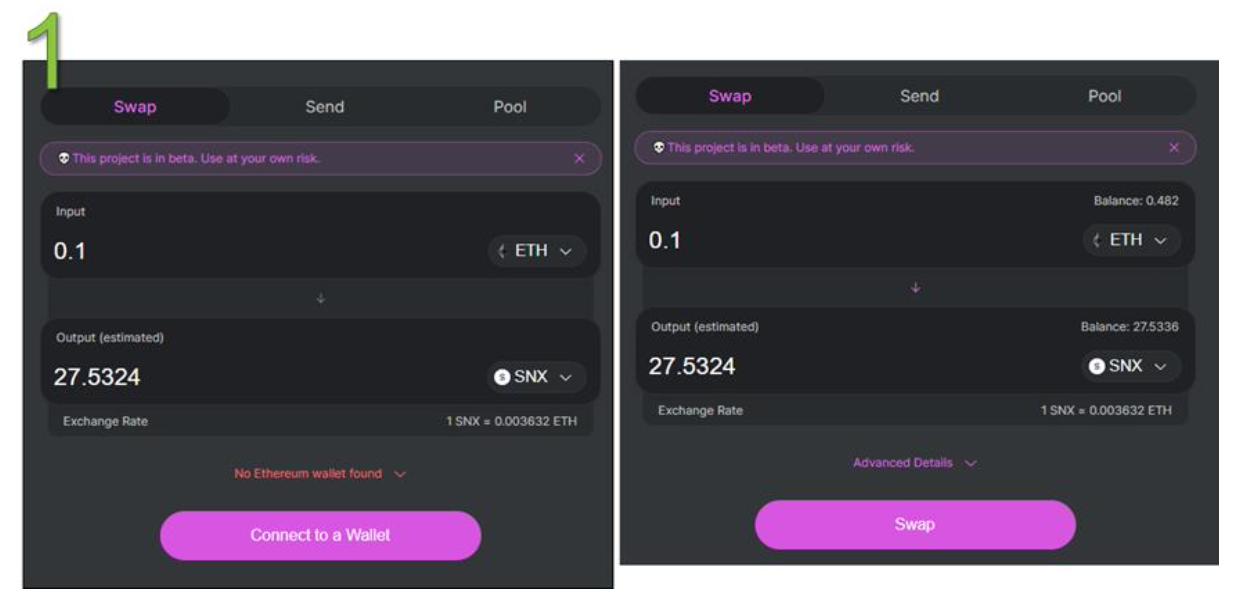Click the ETH token icon in right panel

(1097, 241)
